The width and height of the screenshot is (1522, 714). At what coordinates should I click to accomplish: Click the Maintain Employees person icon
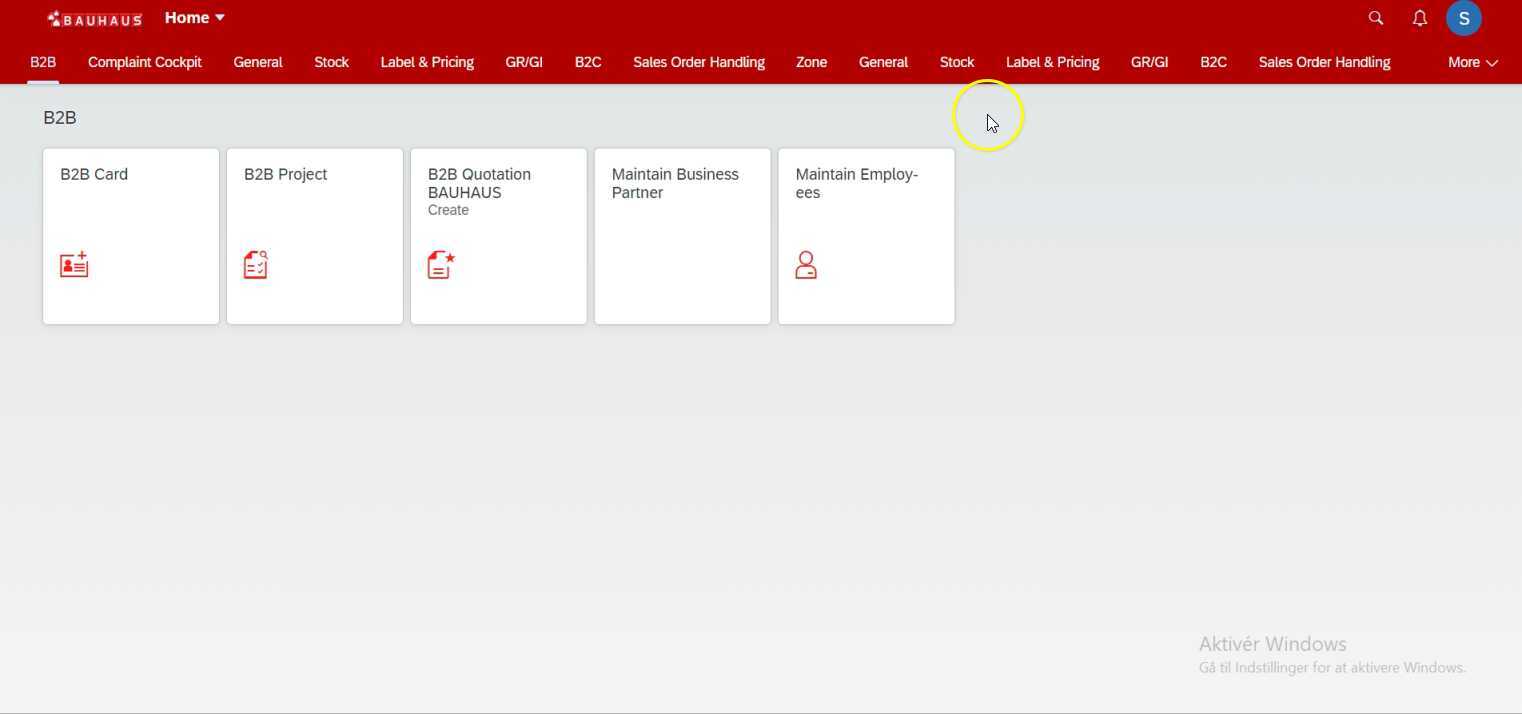(x=806, y=265)
